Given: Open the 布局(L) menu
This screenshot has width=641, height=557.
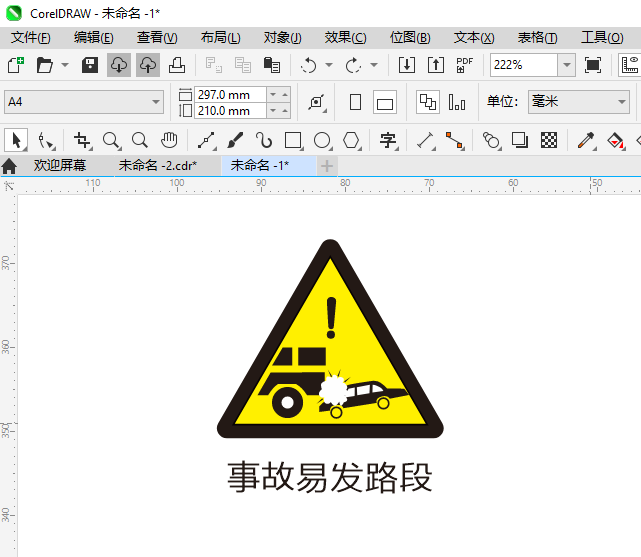Looking at the screenshot, I should pos(220,38).
